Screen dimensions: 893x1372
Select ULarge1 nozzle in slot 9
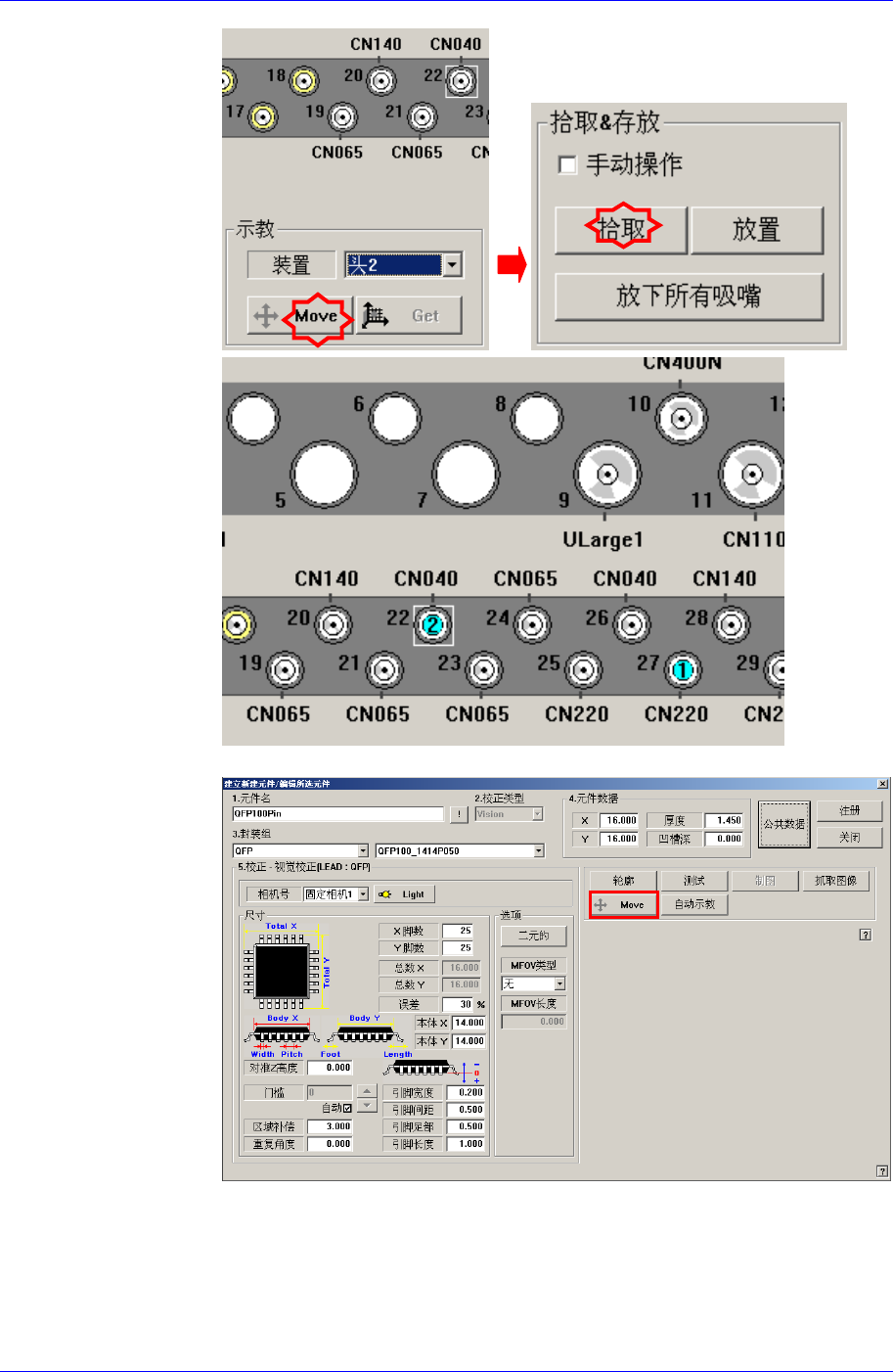607,476
